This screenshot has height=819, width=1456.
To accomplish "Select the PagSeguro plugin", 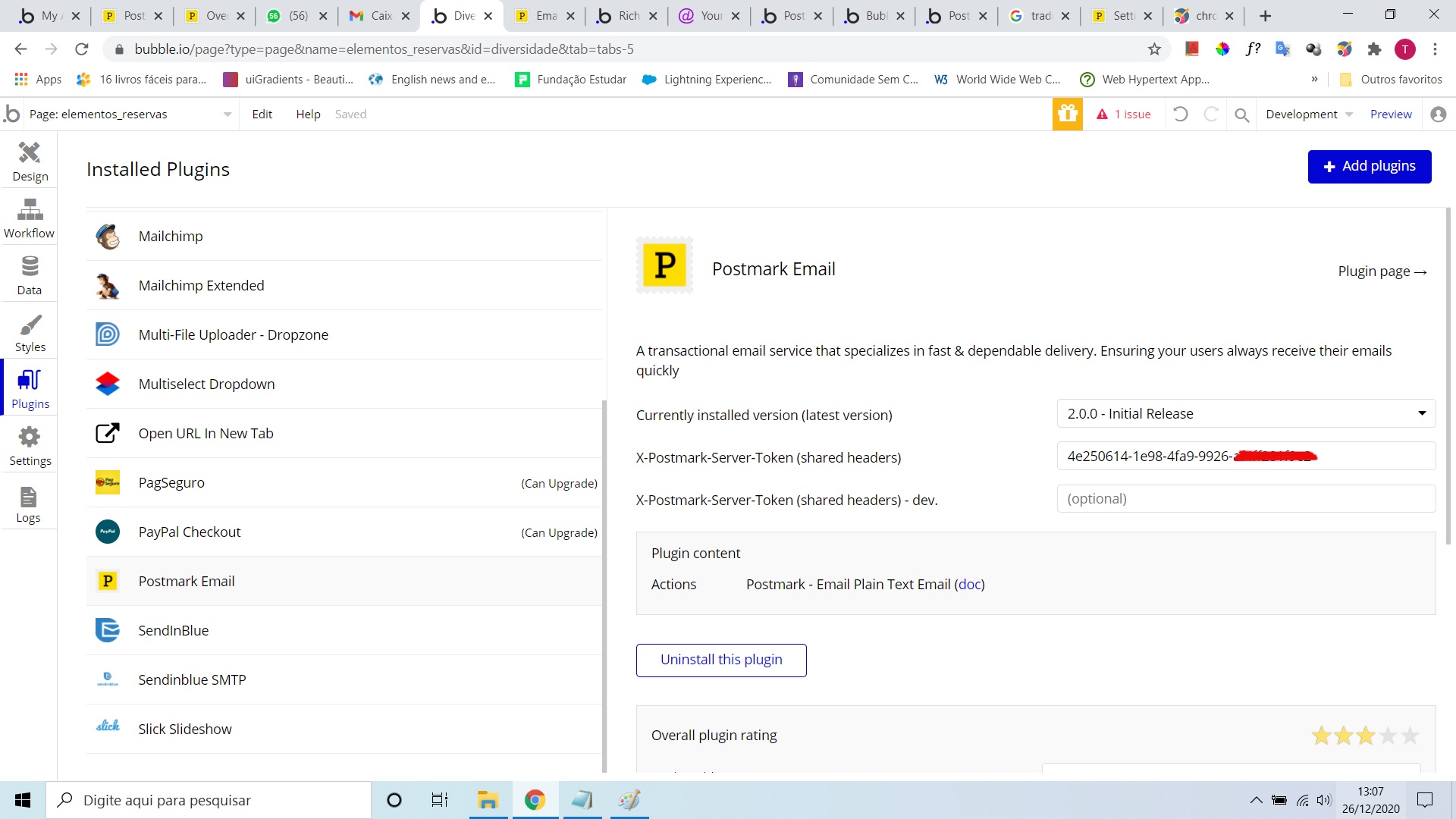I will pyautogui.click(x=344, y=482).
